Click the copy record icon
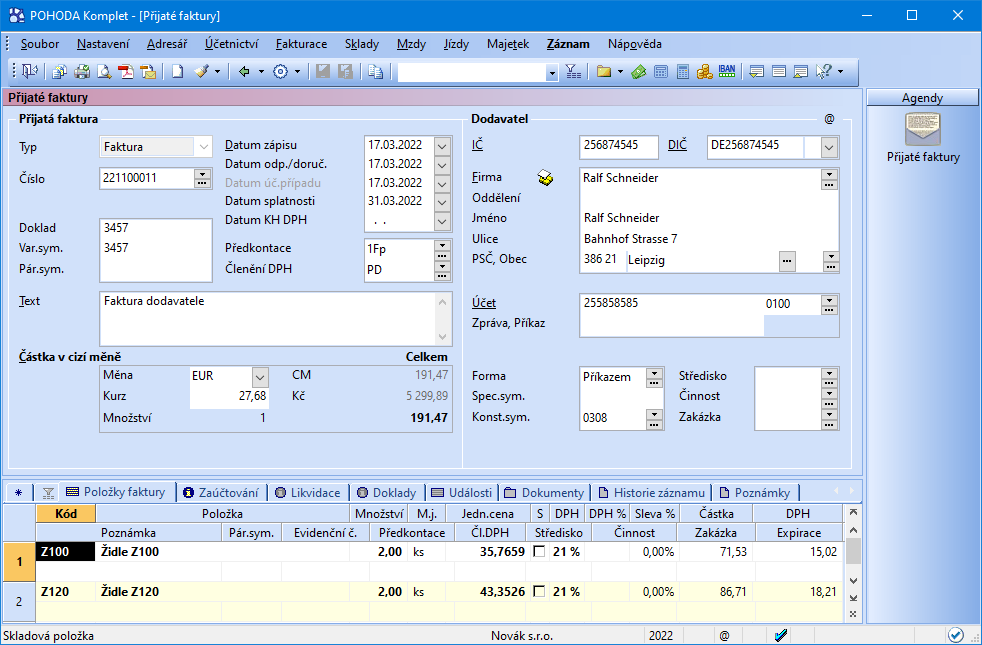This screenshot has height=645, width=982. pos(376,71)
